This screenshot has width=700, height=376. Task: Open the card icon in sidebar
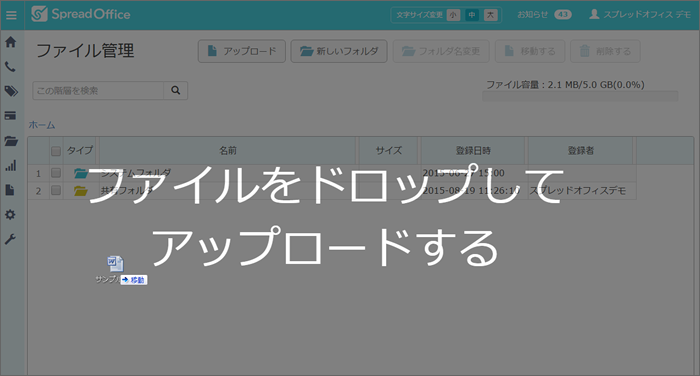pos(10,116)
